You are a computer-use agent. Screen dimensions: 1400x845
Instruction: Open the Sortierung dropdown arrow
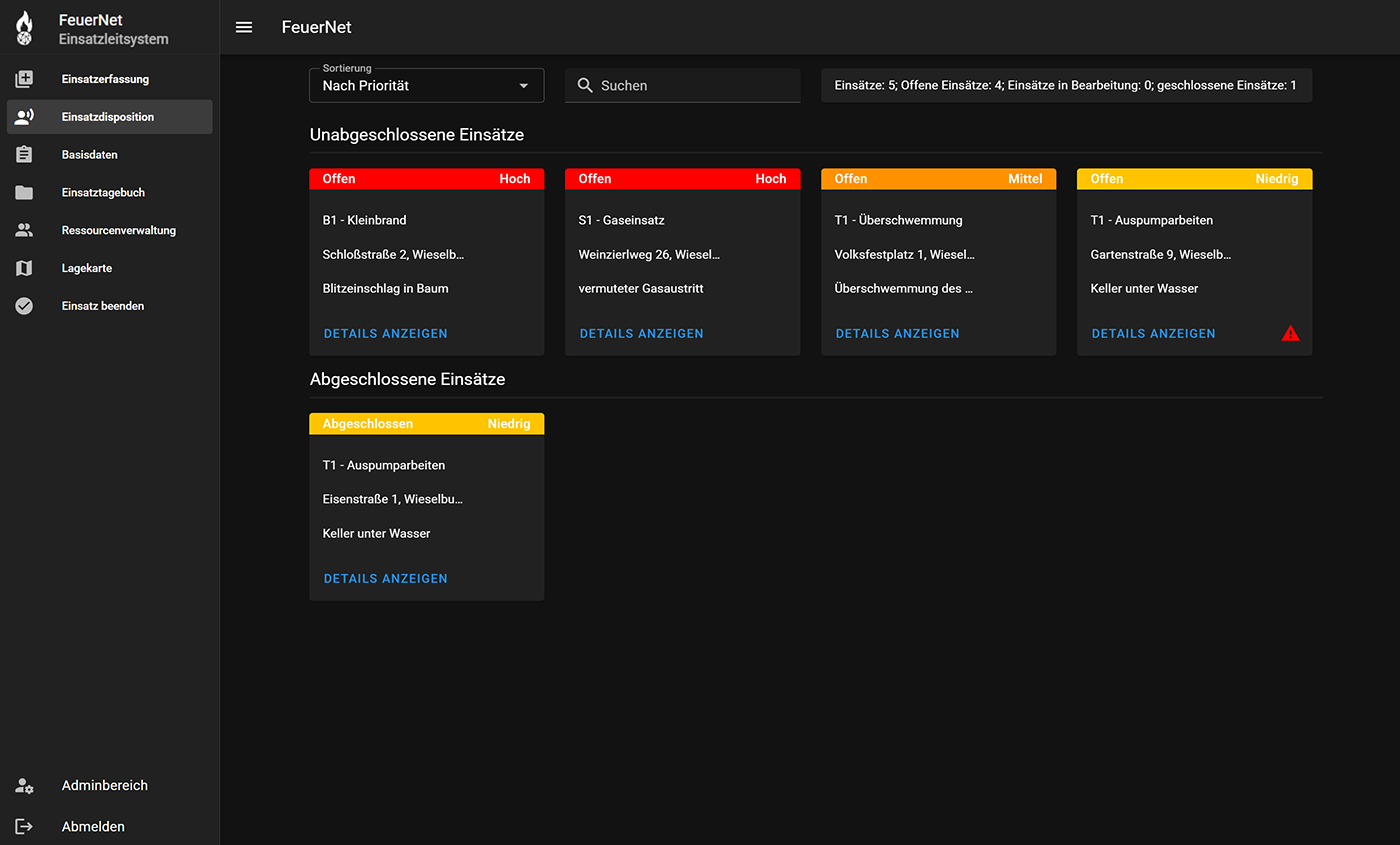click(x=523, y=86)
